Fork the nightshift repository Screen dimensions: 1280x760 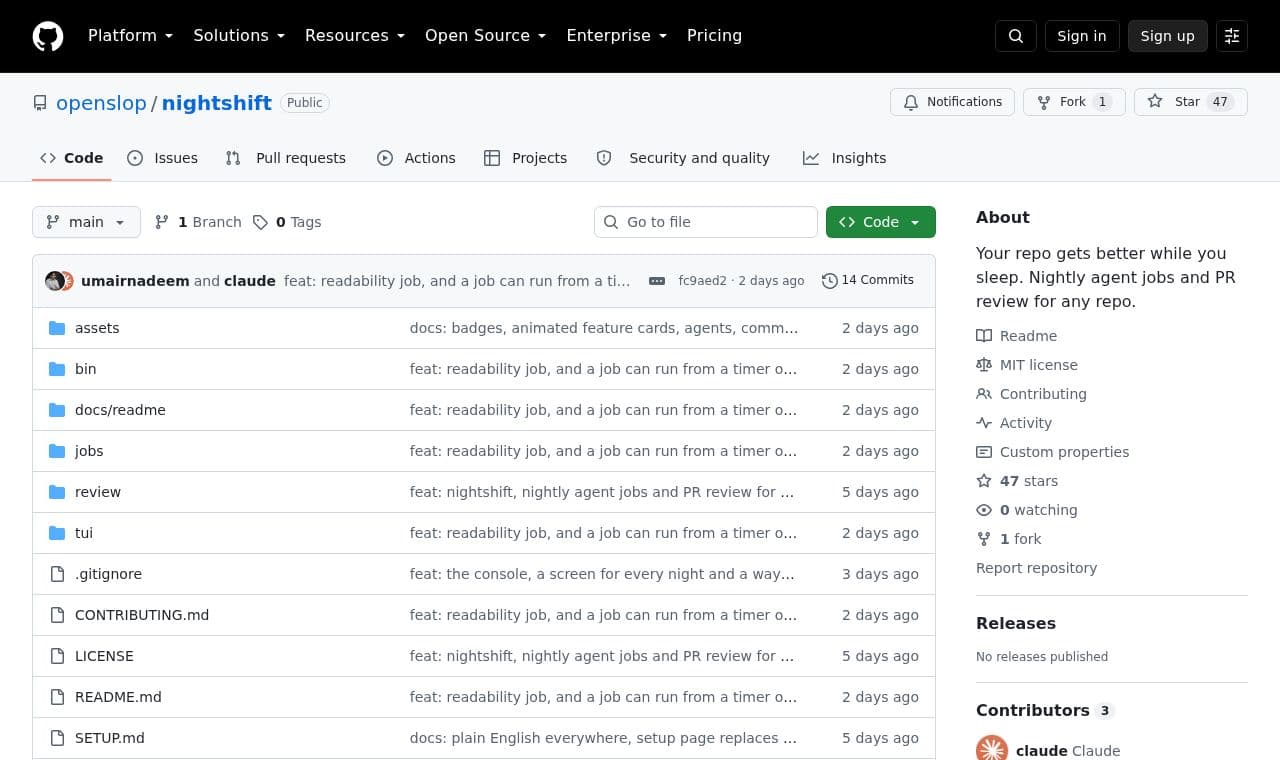(1074, 102)
